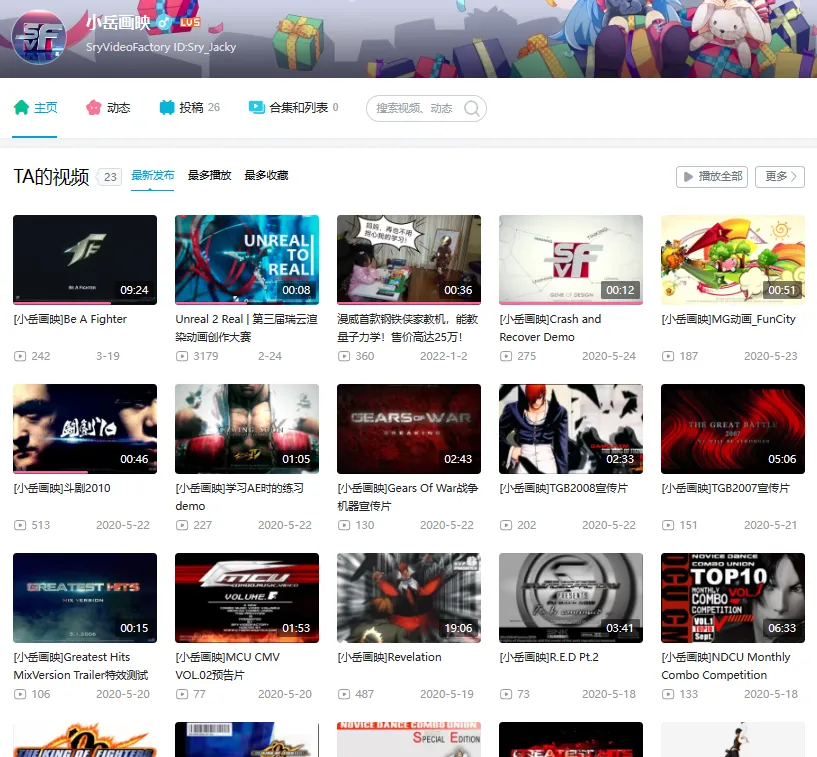The image size is (817, 757).
Task: Open the 投稿 tab
Action: point(190,107)
